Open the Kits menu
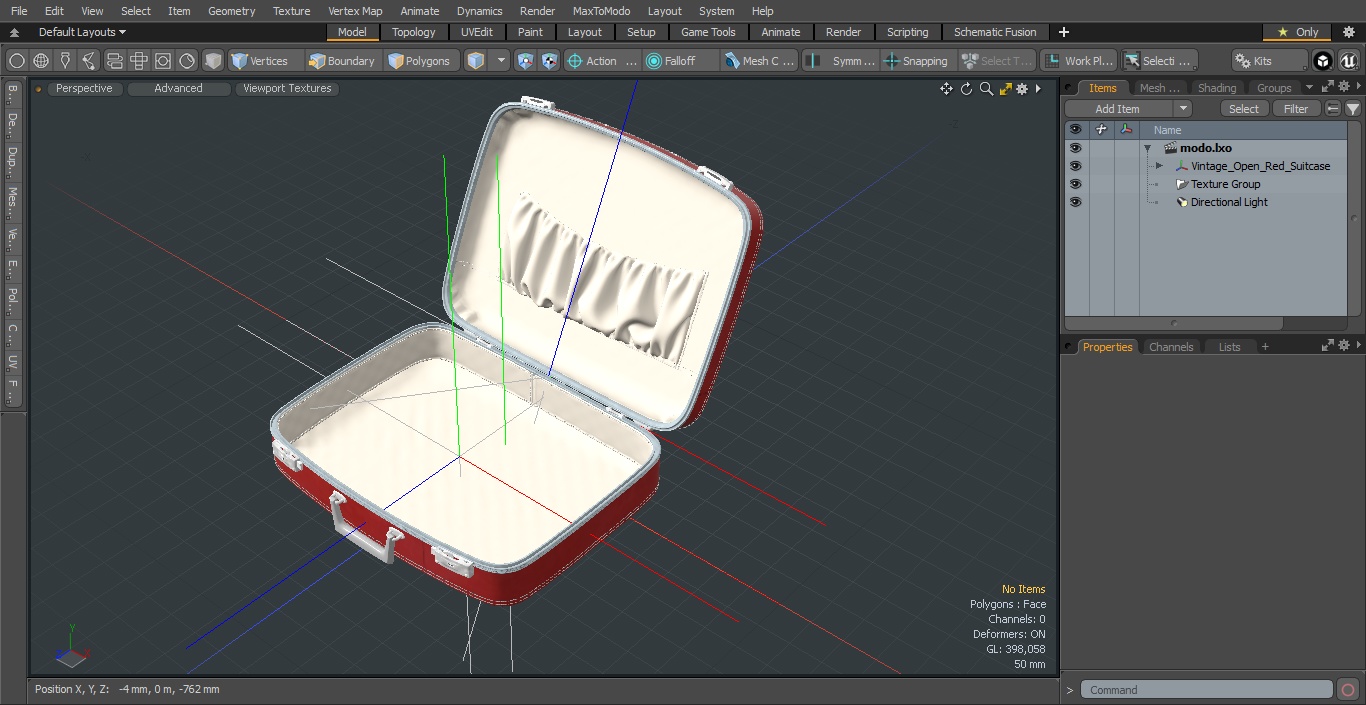Viewport: 1366px width, 705px height. coord(1268,61)
